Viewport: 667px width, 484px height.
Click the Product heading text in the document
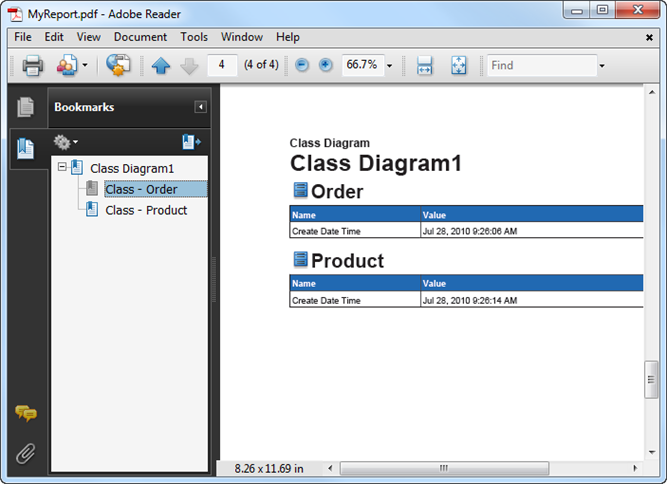pos(348,261)
